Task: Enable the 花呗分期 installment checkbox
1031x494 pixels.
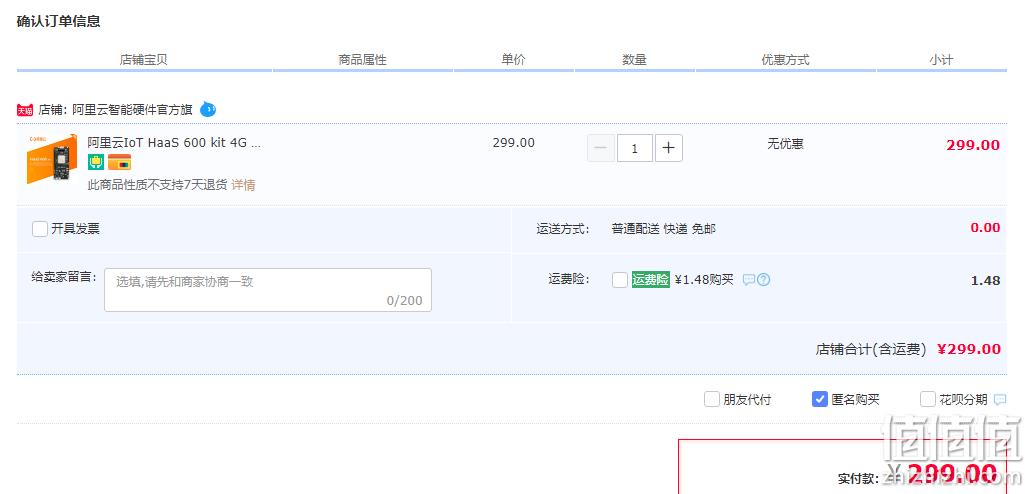Action: coord(928,399)
